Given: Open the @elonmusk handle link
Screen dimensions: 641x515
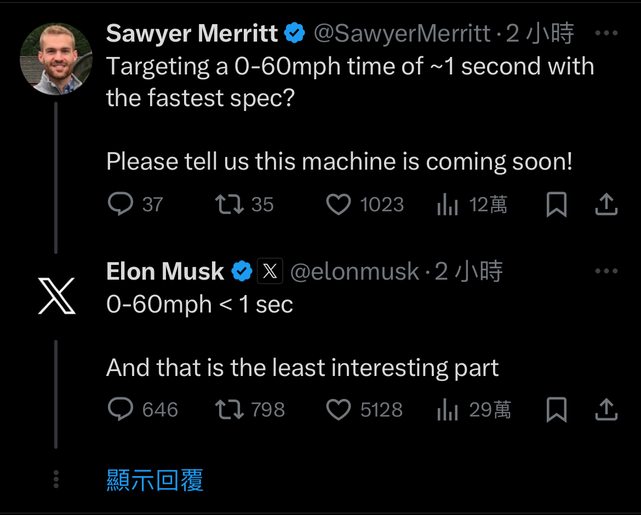Looking at the screenshot, I should tap(354, 271).
